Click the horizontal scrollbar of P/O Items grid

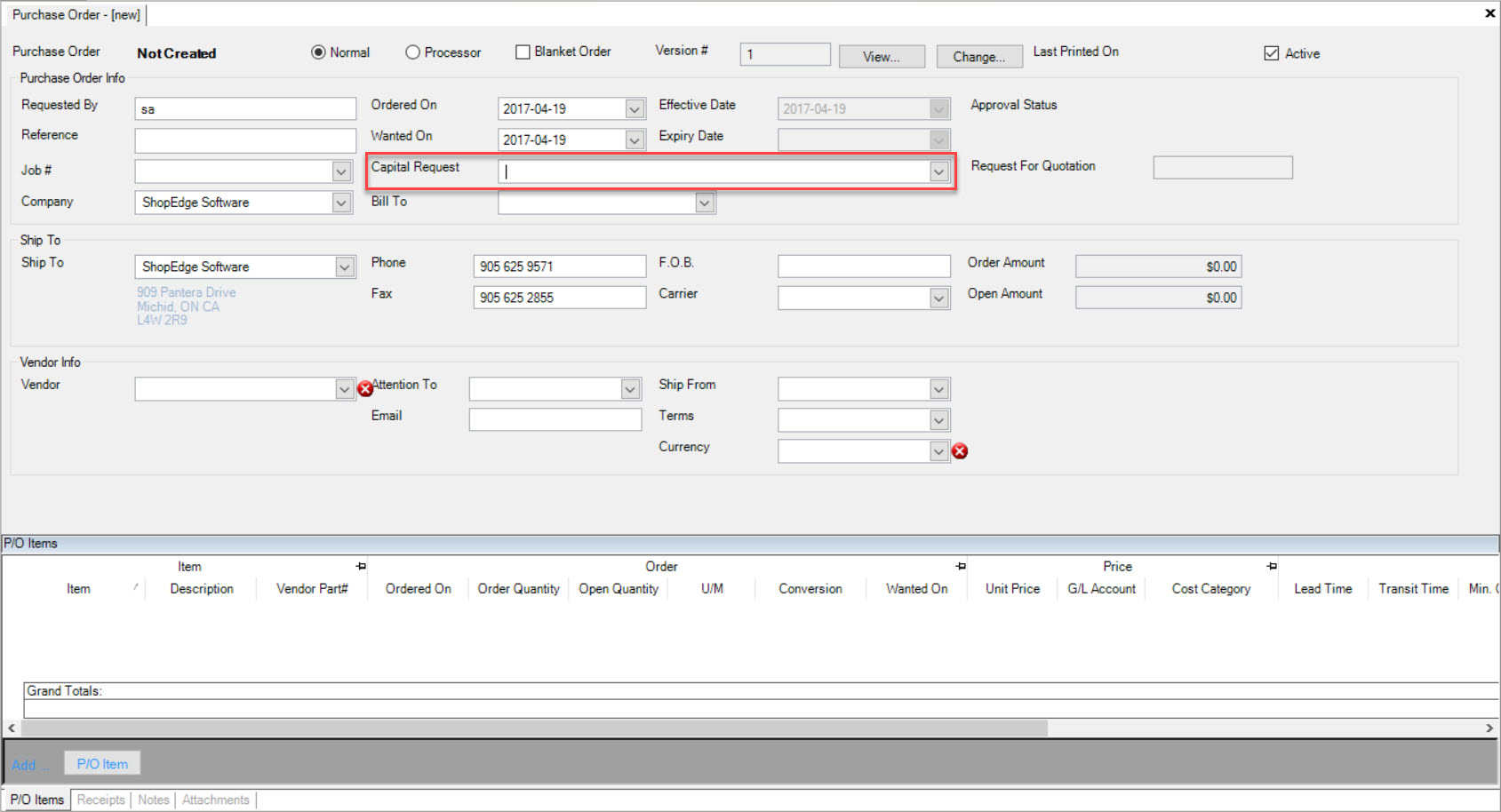pos(533,728)
